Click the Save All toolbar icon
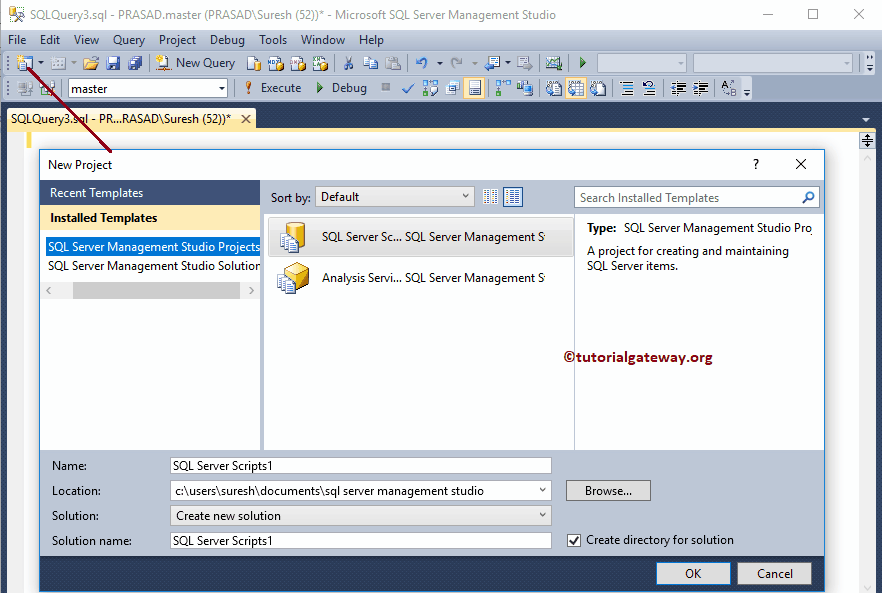This screenshot has width=882, height=593. 135,63
